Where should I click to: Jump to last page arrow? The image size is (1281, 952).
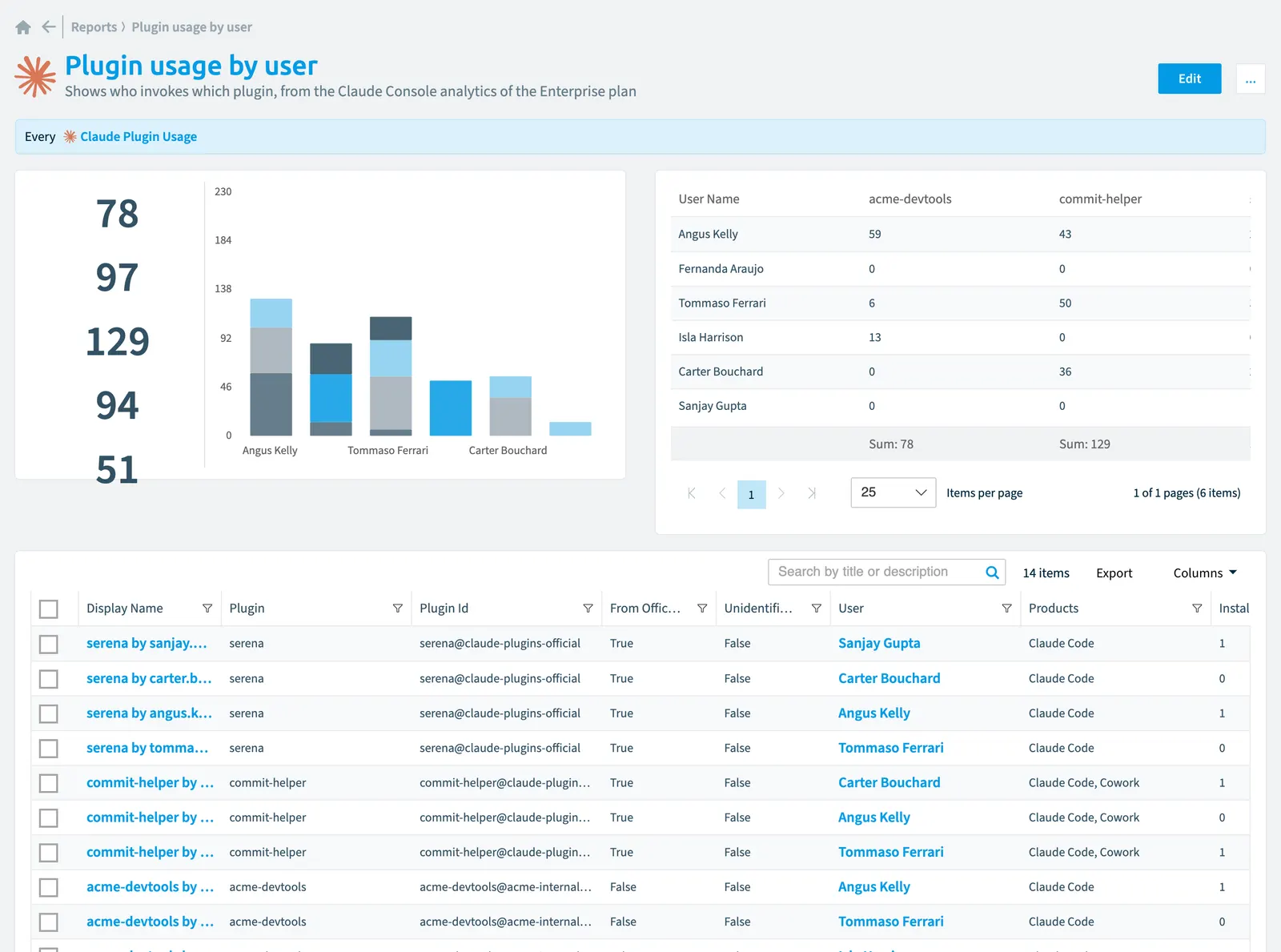[812, 493]
